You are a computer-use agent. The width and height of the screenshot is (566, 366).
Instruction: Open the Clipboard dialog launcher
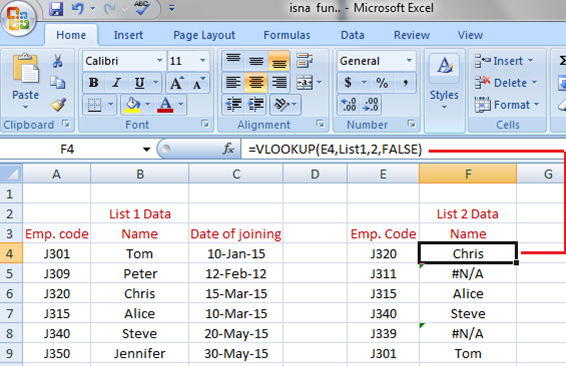[x=66, y=124]
